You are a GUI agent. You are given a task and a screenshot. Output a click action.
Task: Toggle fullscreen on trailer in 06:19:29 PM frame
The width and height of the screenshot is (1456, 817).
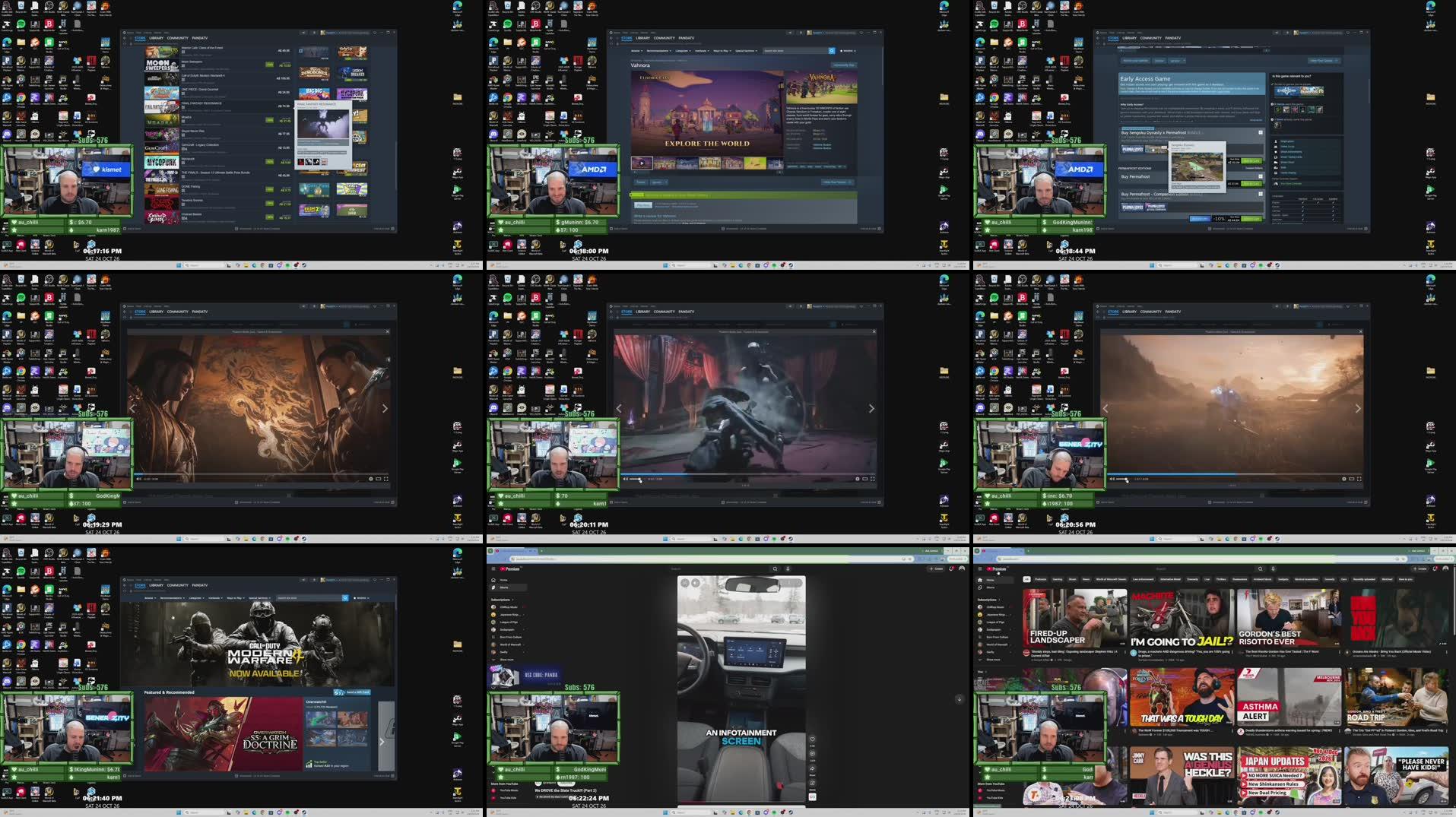coord(386,479)
